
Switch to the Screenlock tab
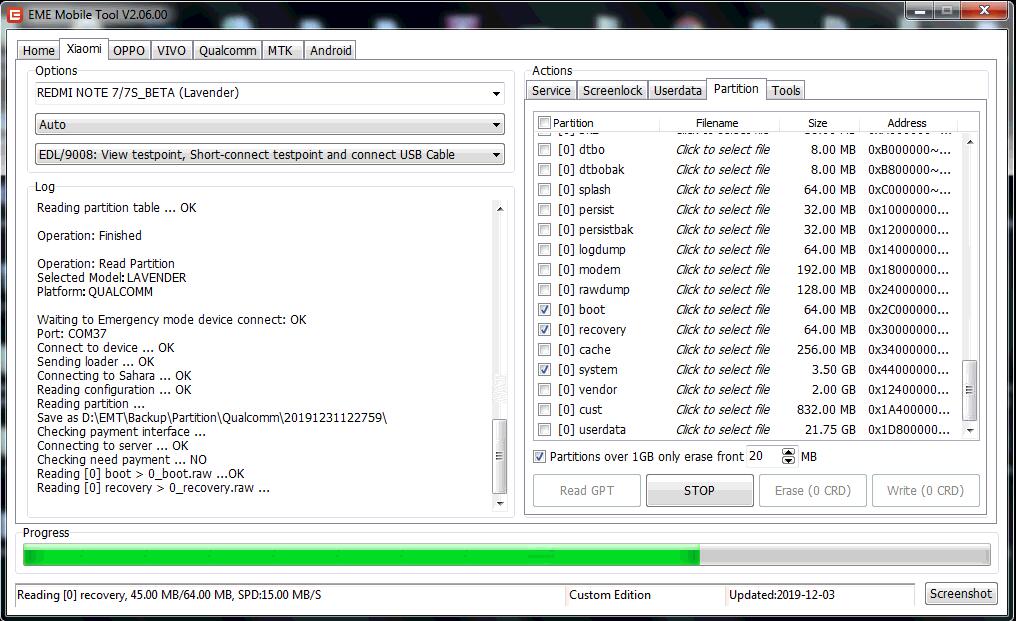[x=612, y=91]
